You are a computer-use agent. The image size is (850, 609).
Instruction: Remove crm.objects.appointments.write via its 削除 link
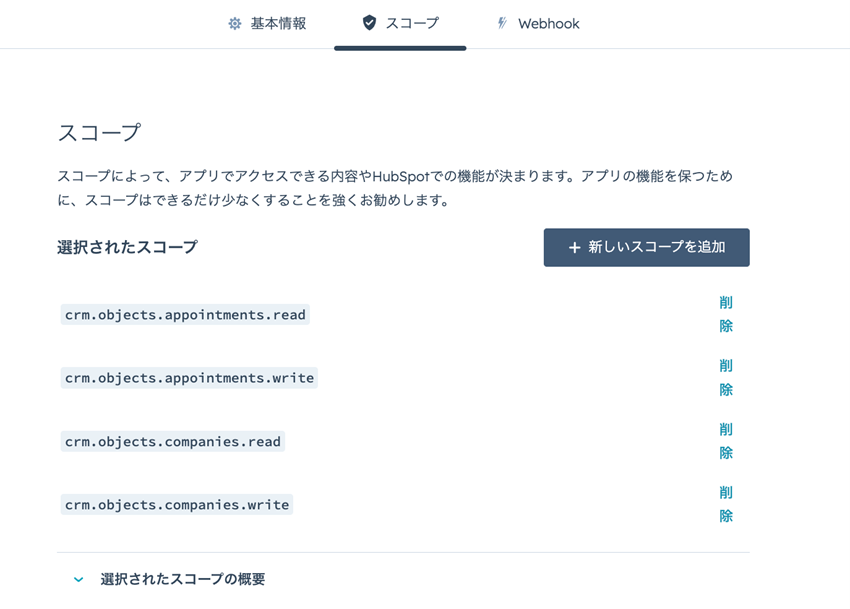726,377
